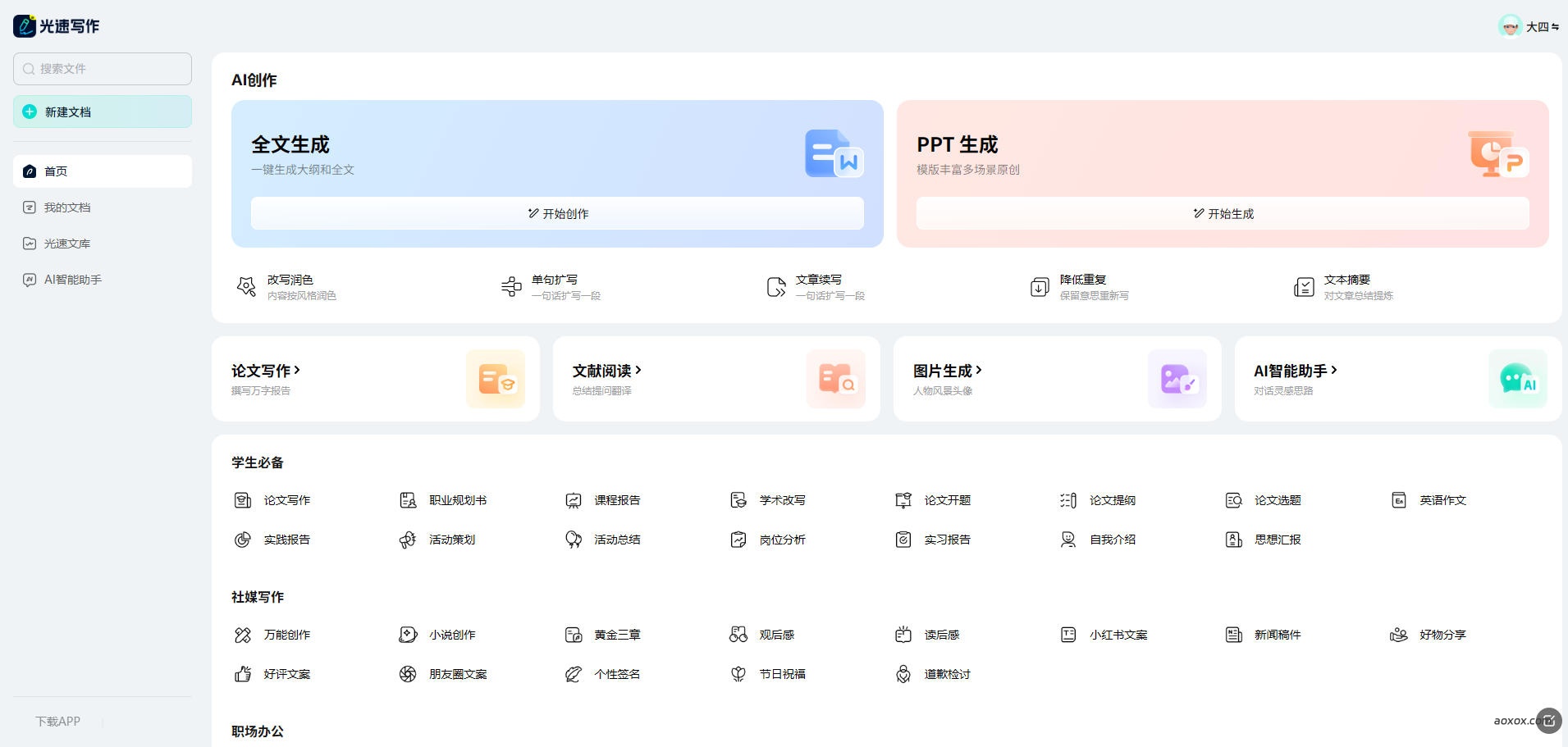Screen dimensions: 1568x747
Task: Select the 文章续写 continuation icon
Action: 775,287
